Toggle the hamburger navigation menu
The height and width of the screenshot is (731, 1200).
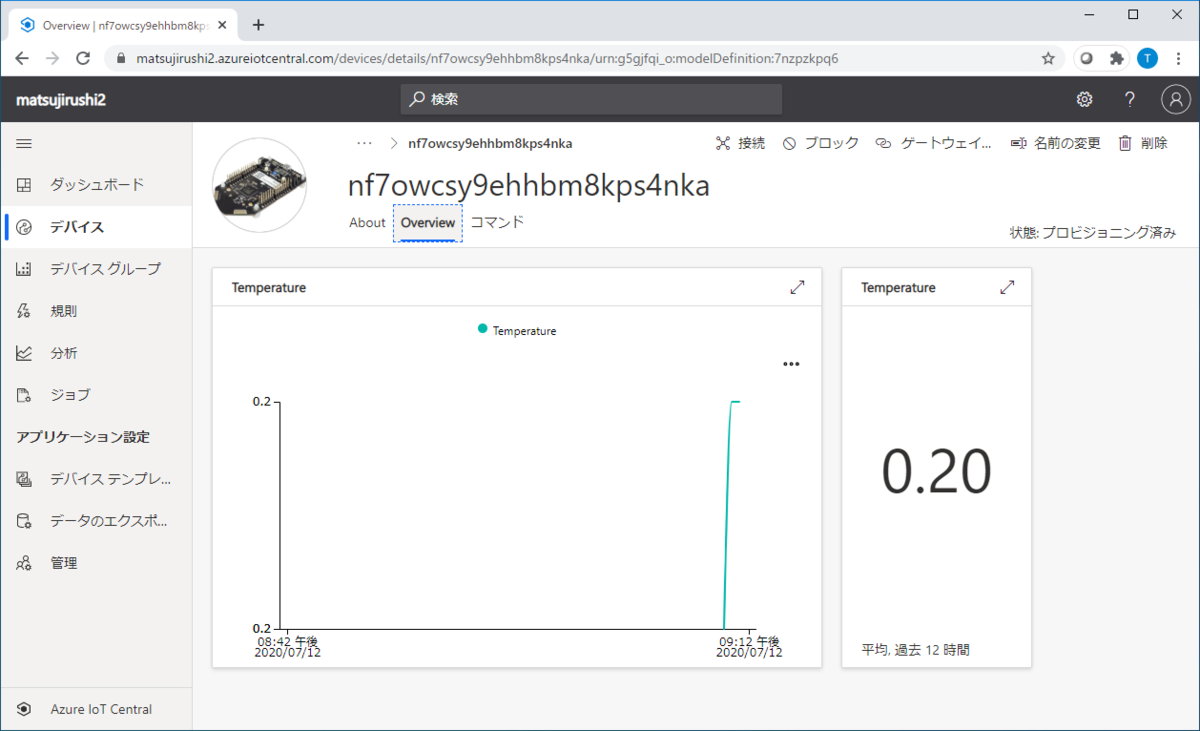coord(24,143)
